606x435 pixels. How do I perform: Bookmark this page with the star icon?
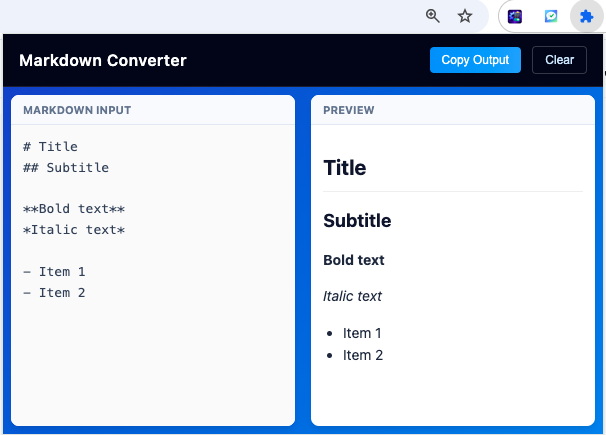pyautogui.click(x=465, y=16)
